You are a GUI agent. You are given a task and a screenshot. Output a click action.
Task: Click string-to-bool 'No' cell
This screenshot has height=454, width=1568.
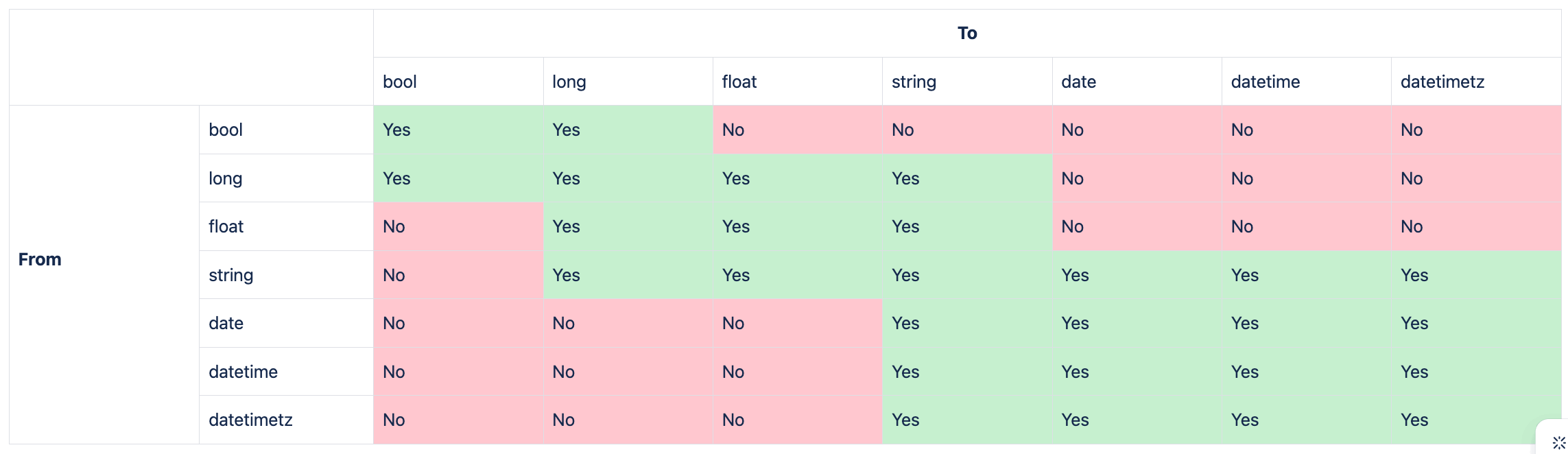tap(394, 275)
